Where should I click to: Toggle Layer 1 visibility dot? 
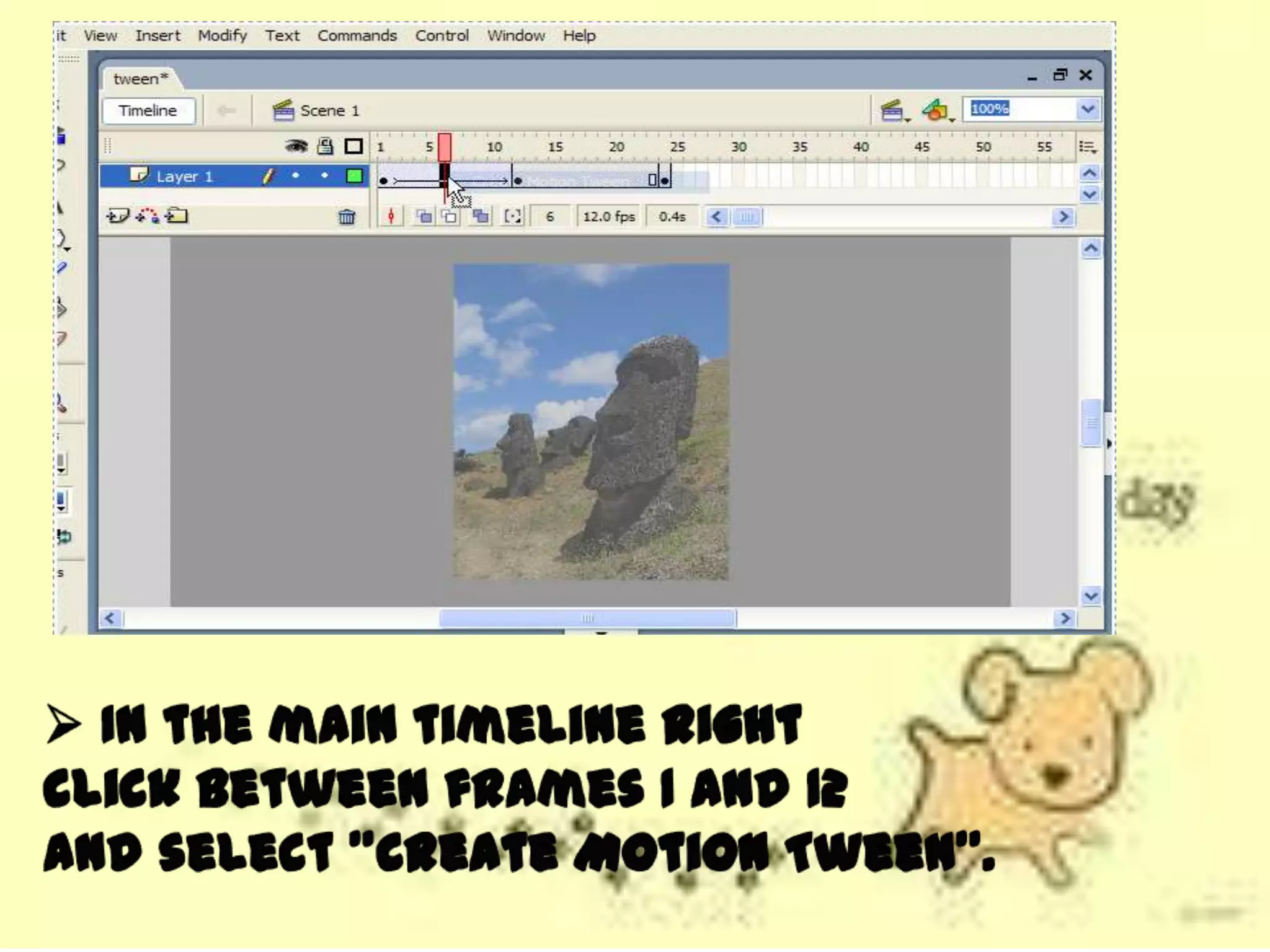[x=296, y=177]
